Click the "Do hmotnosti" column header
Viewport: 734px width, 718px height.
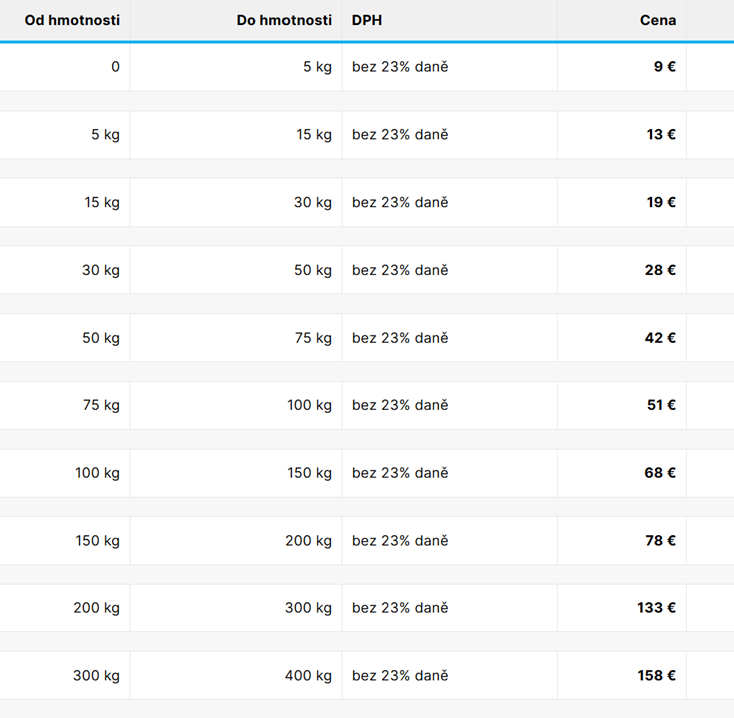coord(284,20)
